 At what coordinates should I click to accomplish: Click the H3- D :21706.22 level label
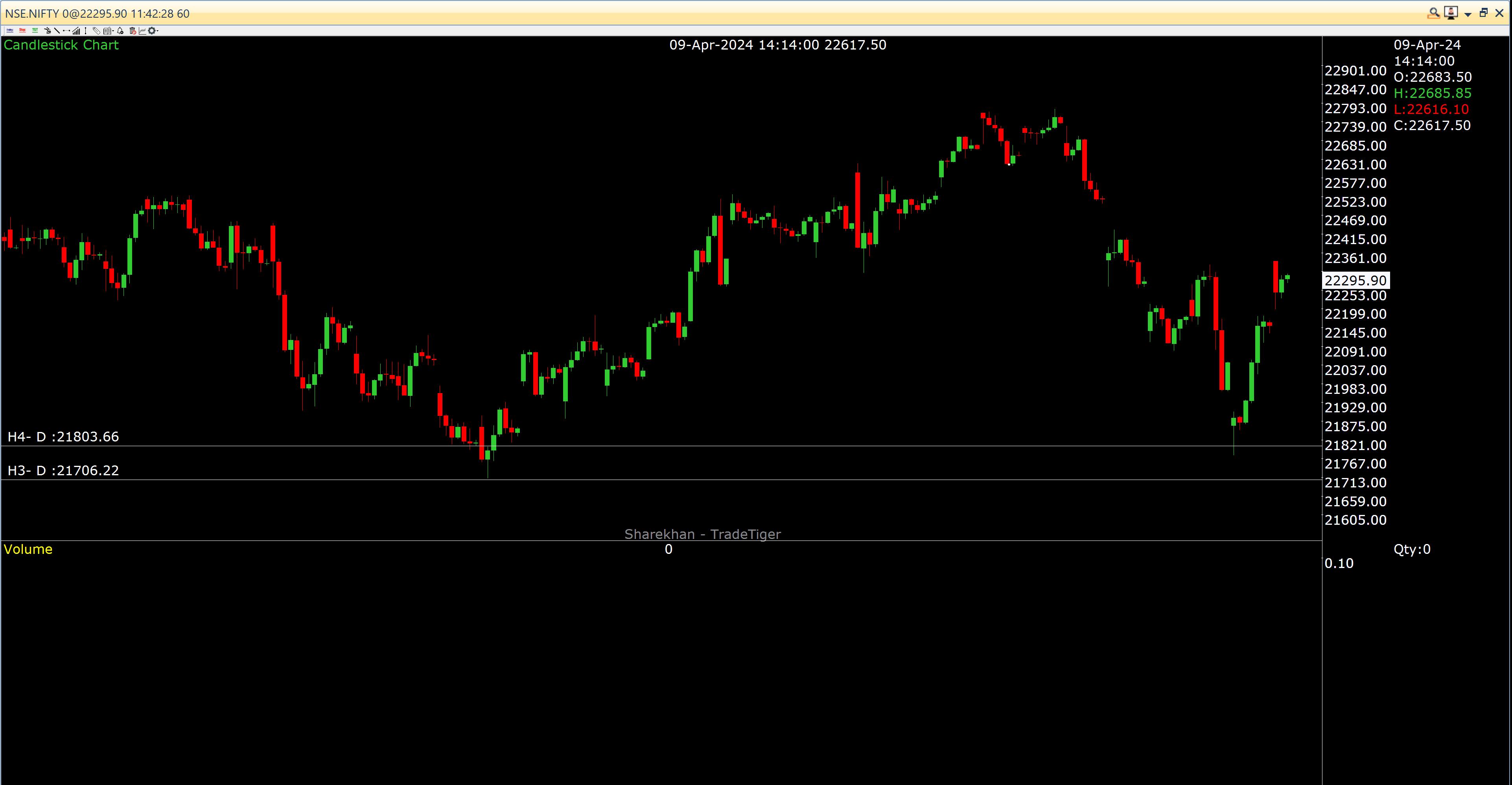(x=63, y=471)
